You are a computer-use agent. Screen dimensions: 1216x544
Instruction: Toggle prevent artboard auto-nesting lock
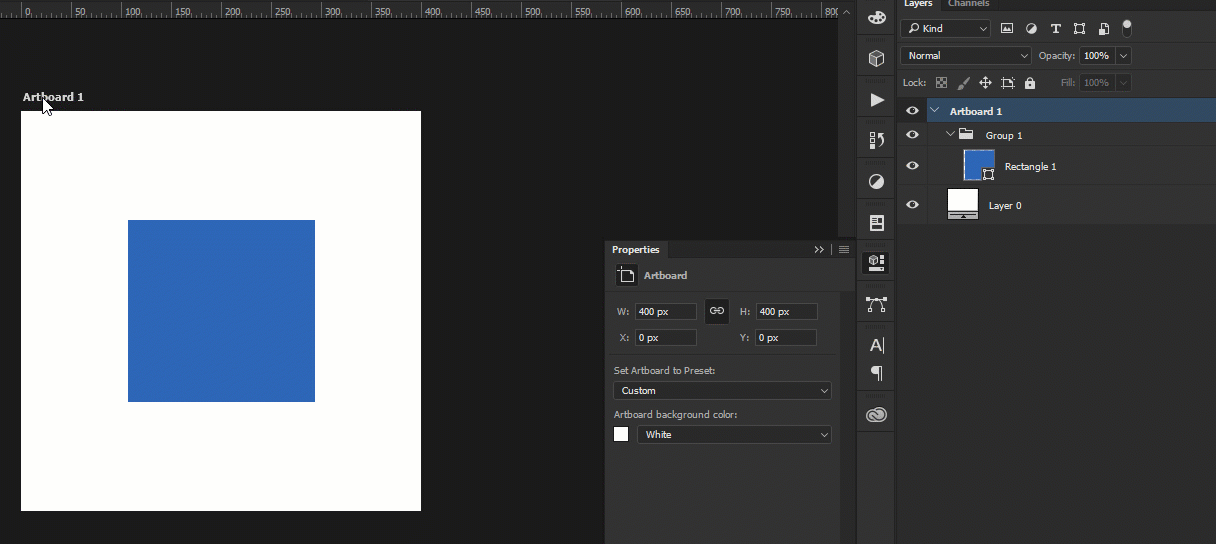(1008, 83)
